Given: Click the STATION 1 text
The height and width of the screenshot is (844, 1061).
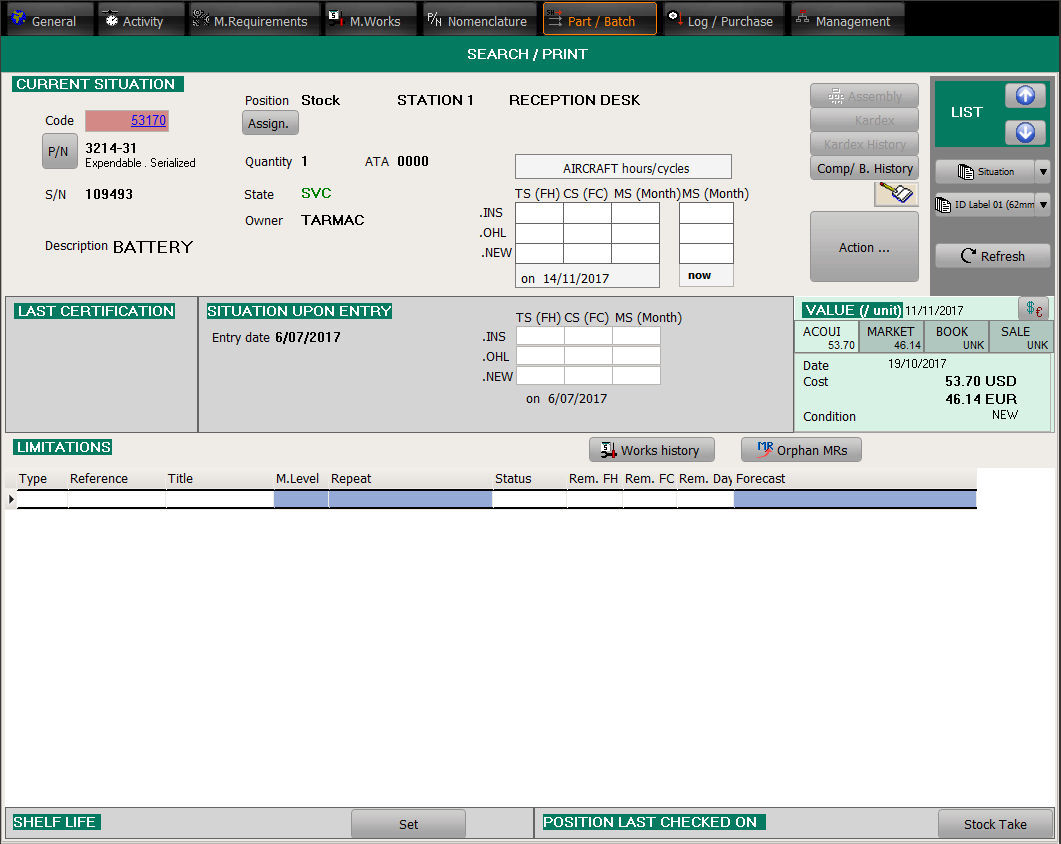Looking at the screenshot, I should 435,100.
